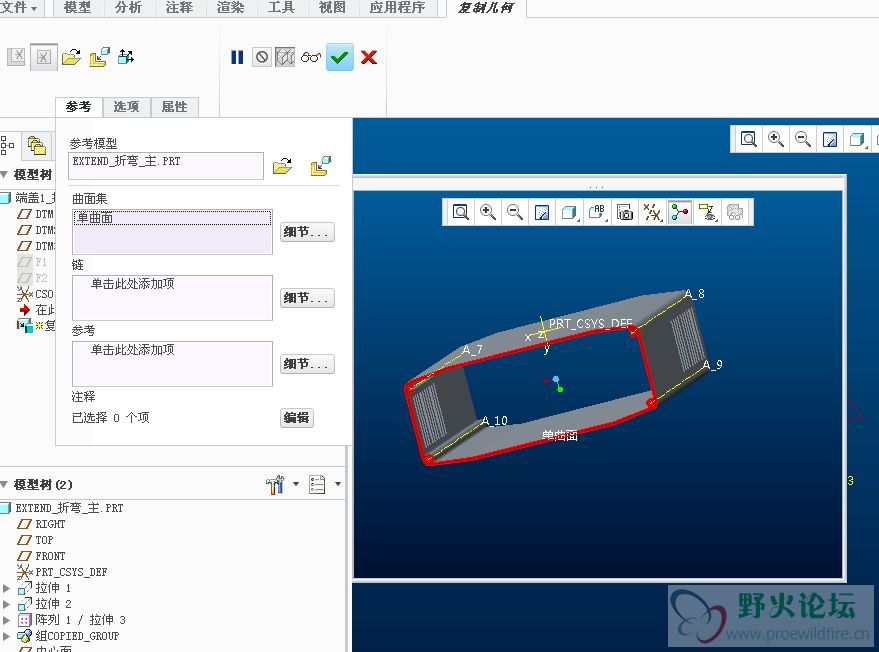Expand the 拉伸 1 tree node

click(7, 588)
